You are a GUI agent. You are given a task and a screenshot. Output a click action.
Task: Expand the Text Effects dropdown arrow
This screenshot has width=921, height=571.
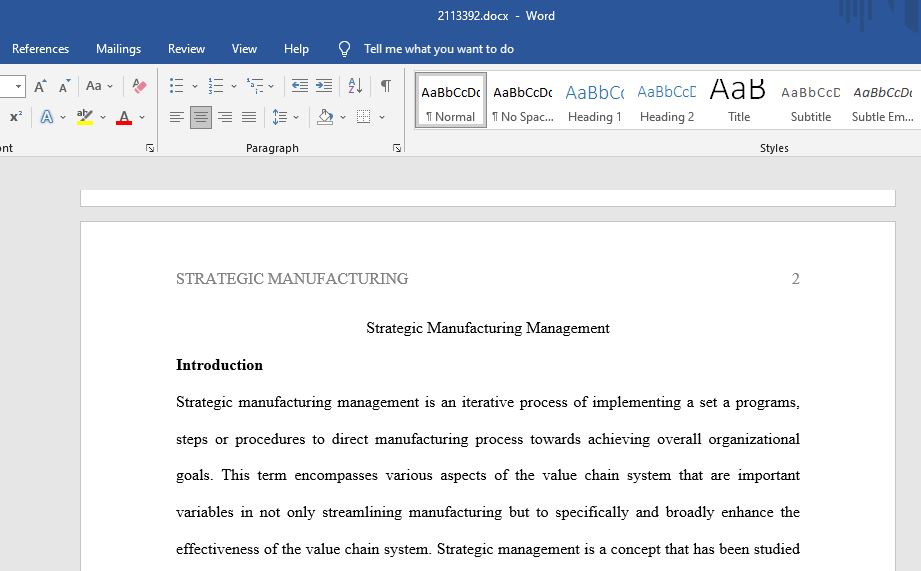click(x=63, y=117)
